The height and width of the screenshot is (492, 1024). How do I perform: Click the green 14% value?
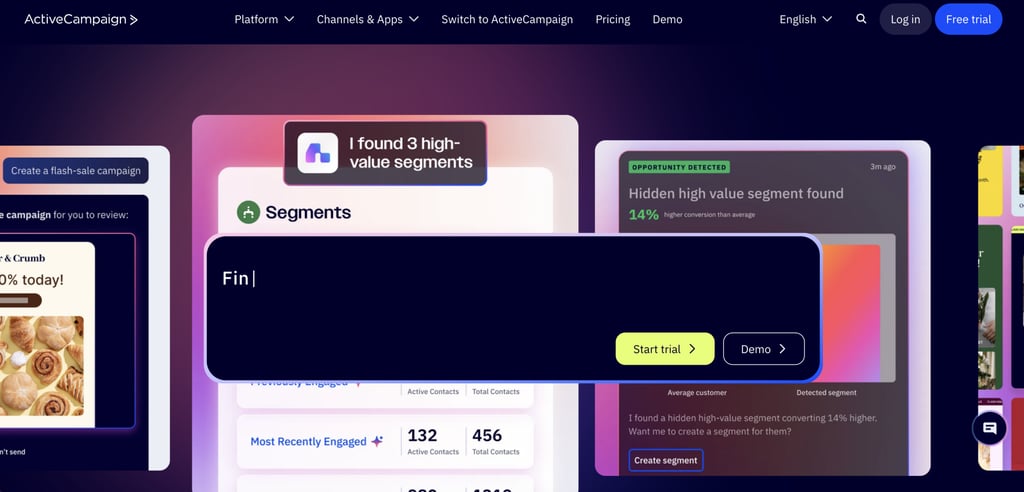[643, 214]
